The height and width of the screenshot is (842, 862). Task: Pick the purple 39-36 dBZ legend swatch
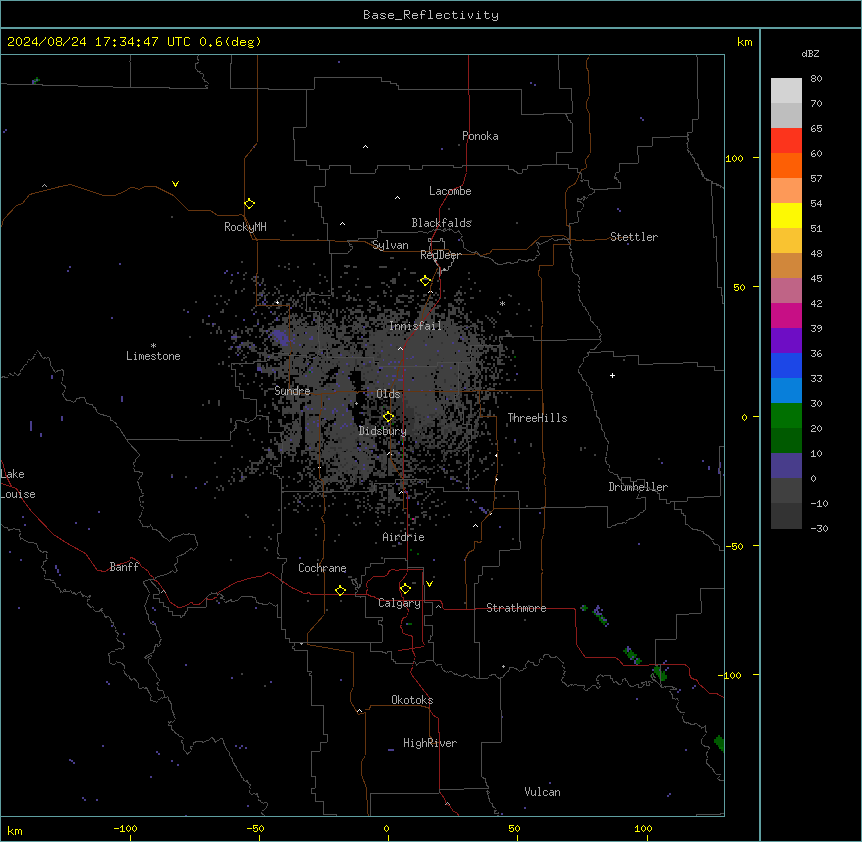point(786,340)
